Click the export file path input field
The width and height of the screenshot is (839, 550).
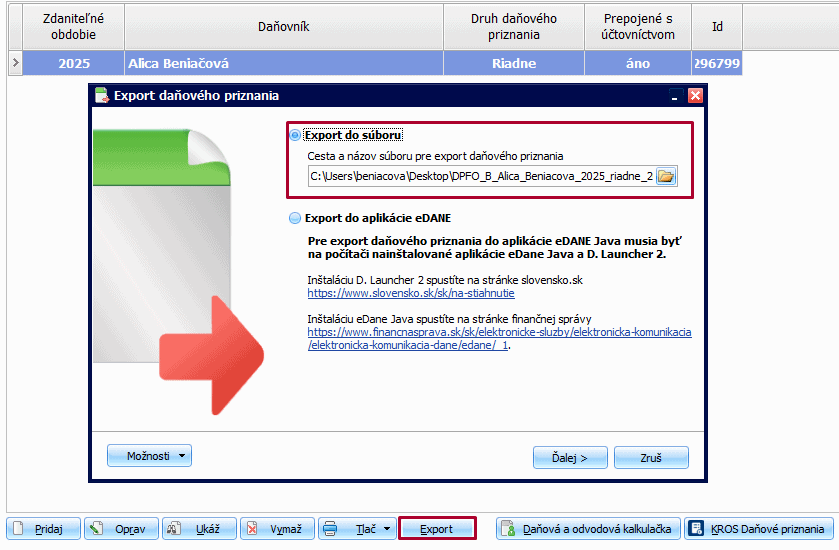point(481,176)
